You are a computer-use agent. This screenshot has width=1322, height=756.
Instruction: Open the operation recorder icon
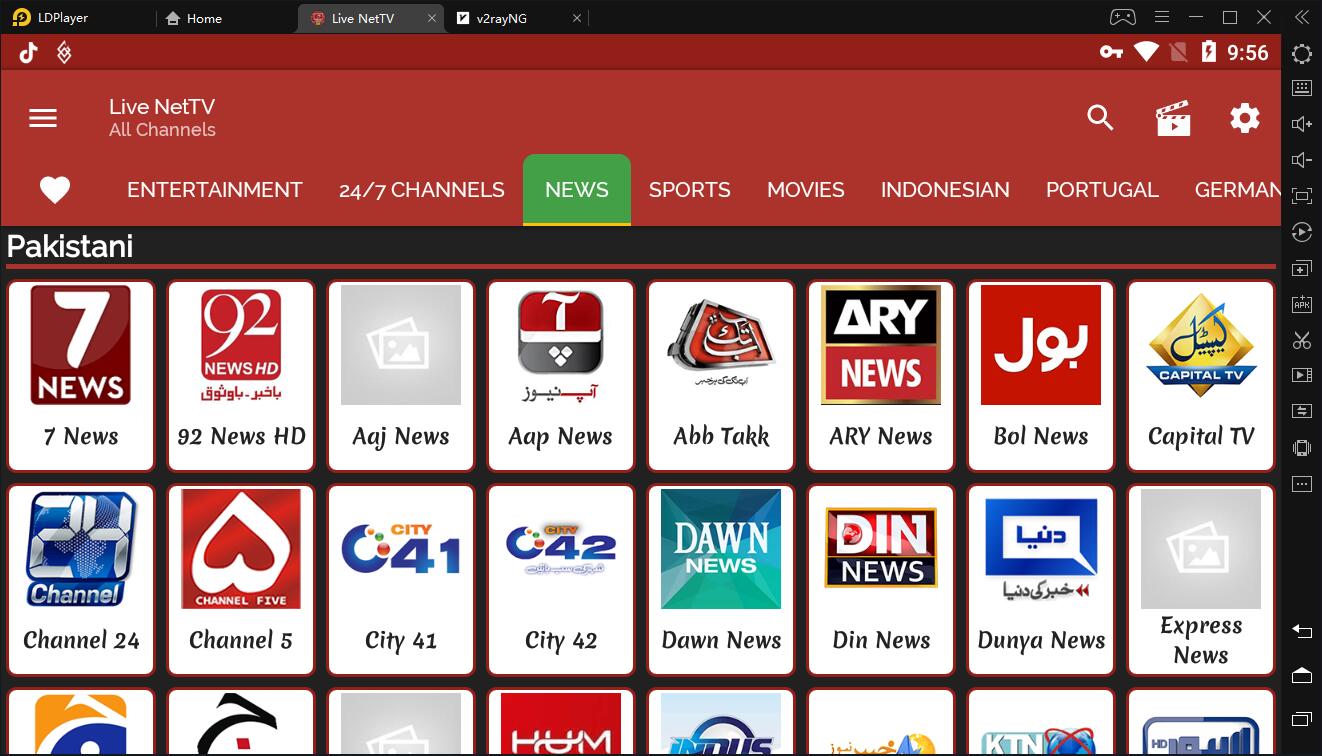pyautogui.click(x=1302, y=232)
